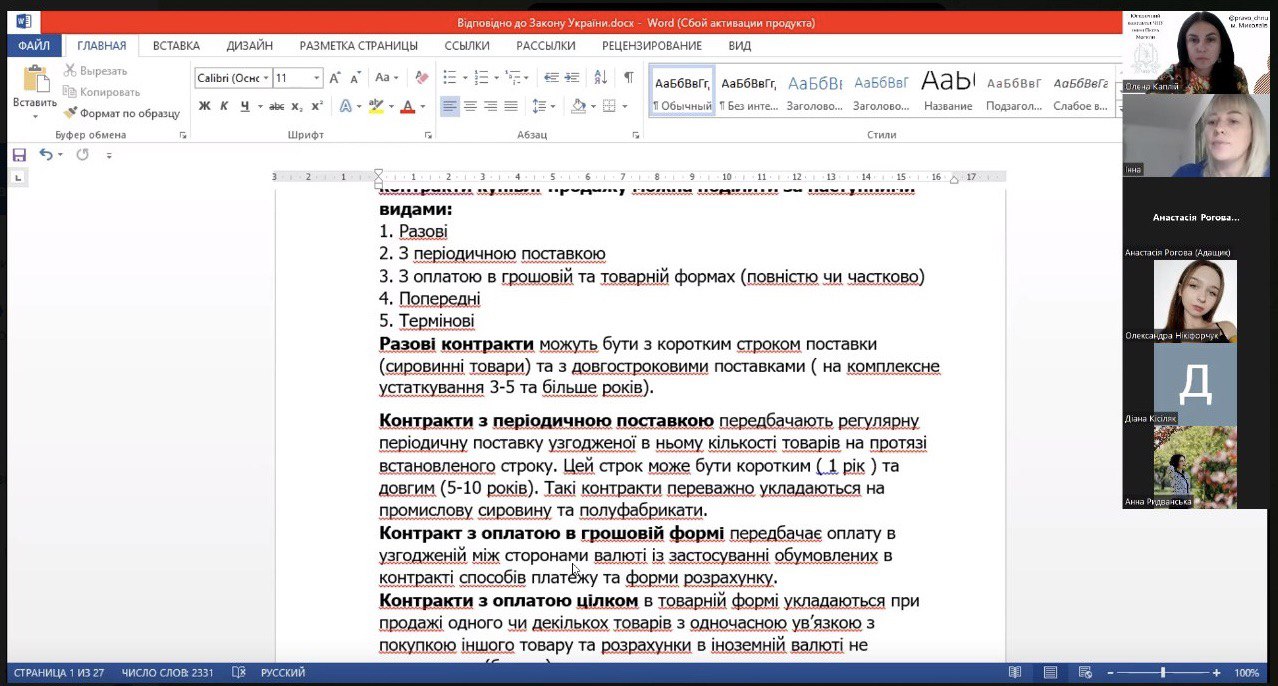Click the zoom in plus button
The image size is (1278, 686).
pyautogui.click(x=1218, y=673)
